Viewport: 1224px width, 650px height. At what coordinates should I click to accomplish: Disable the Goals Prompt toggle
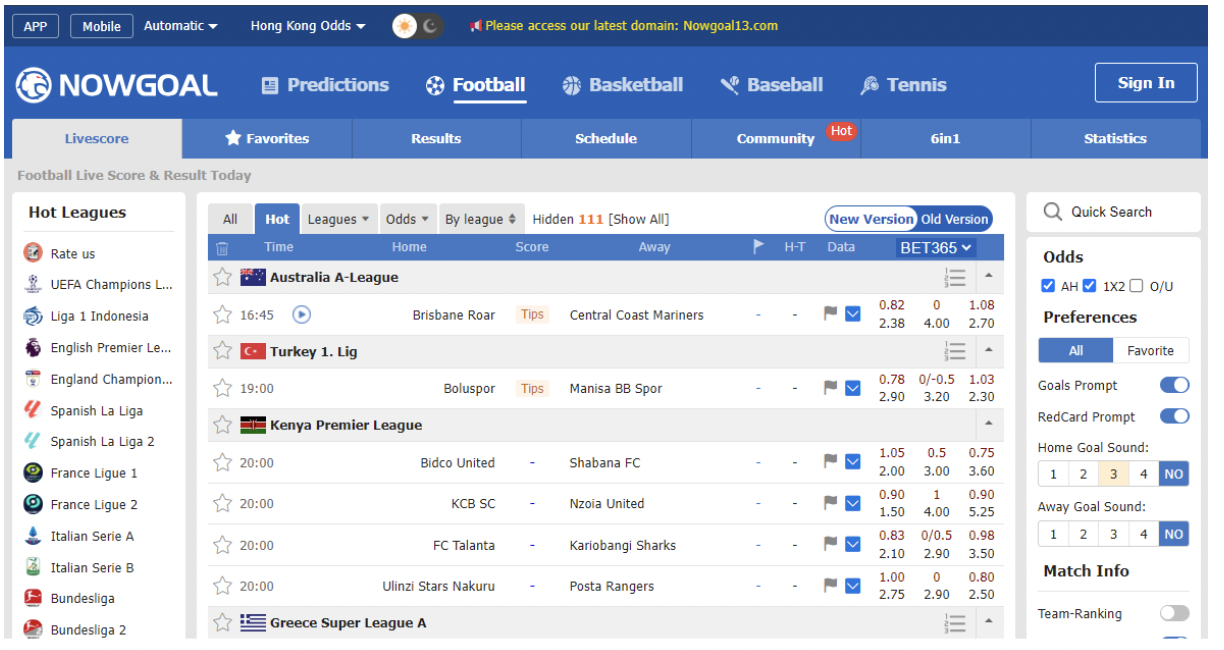pos(1174,384)
